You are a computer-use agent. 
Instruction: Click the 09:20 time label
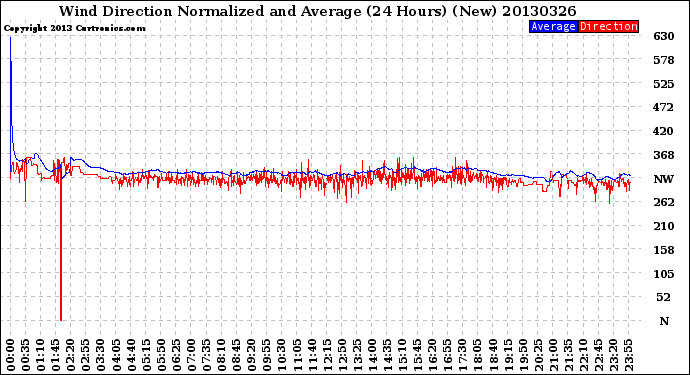click(252, 355)
